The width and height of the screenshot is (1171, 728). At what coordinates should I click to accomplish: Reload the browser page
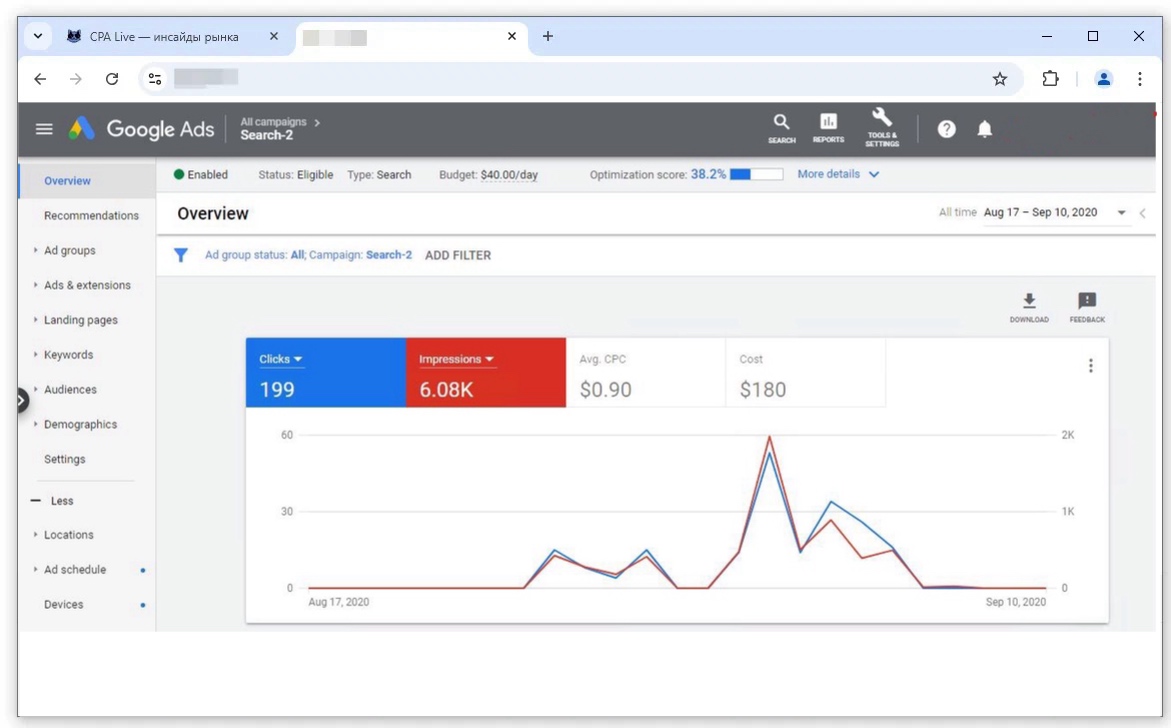[x=112, y=78]
